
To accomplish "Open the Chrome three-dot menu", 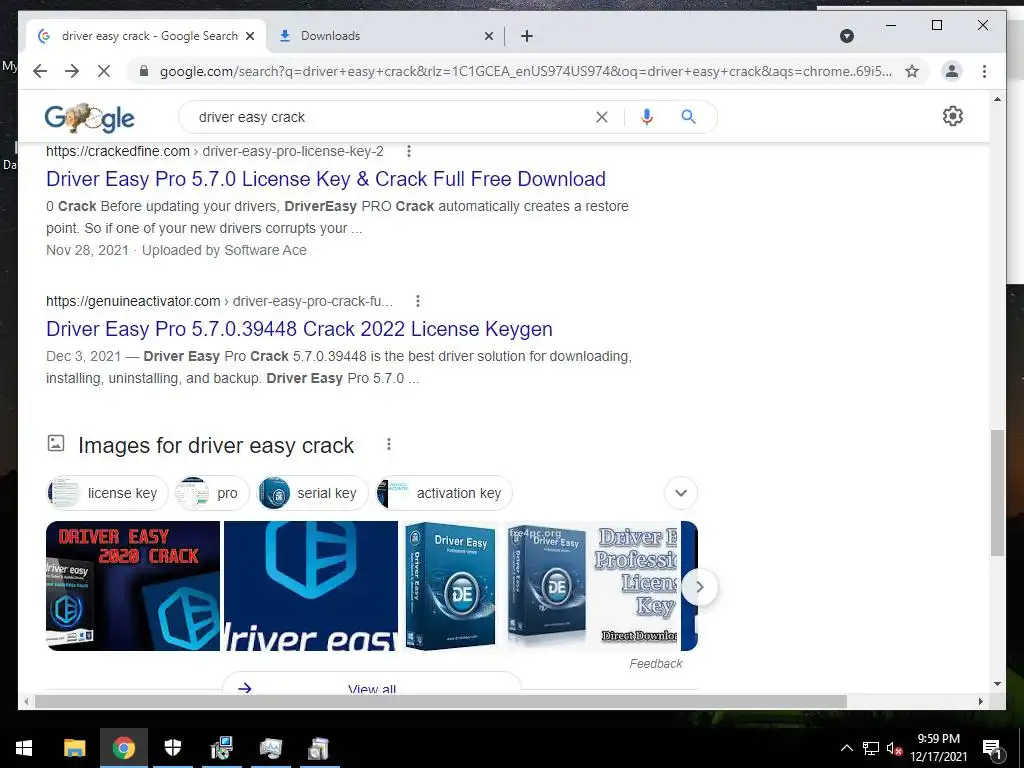I will (984, 71).
